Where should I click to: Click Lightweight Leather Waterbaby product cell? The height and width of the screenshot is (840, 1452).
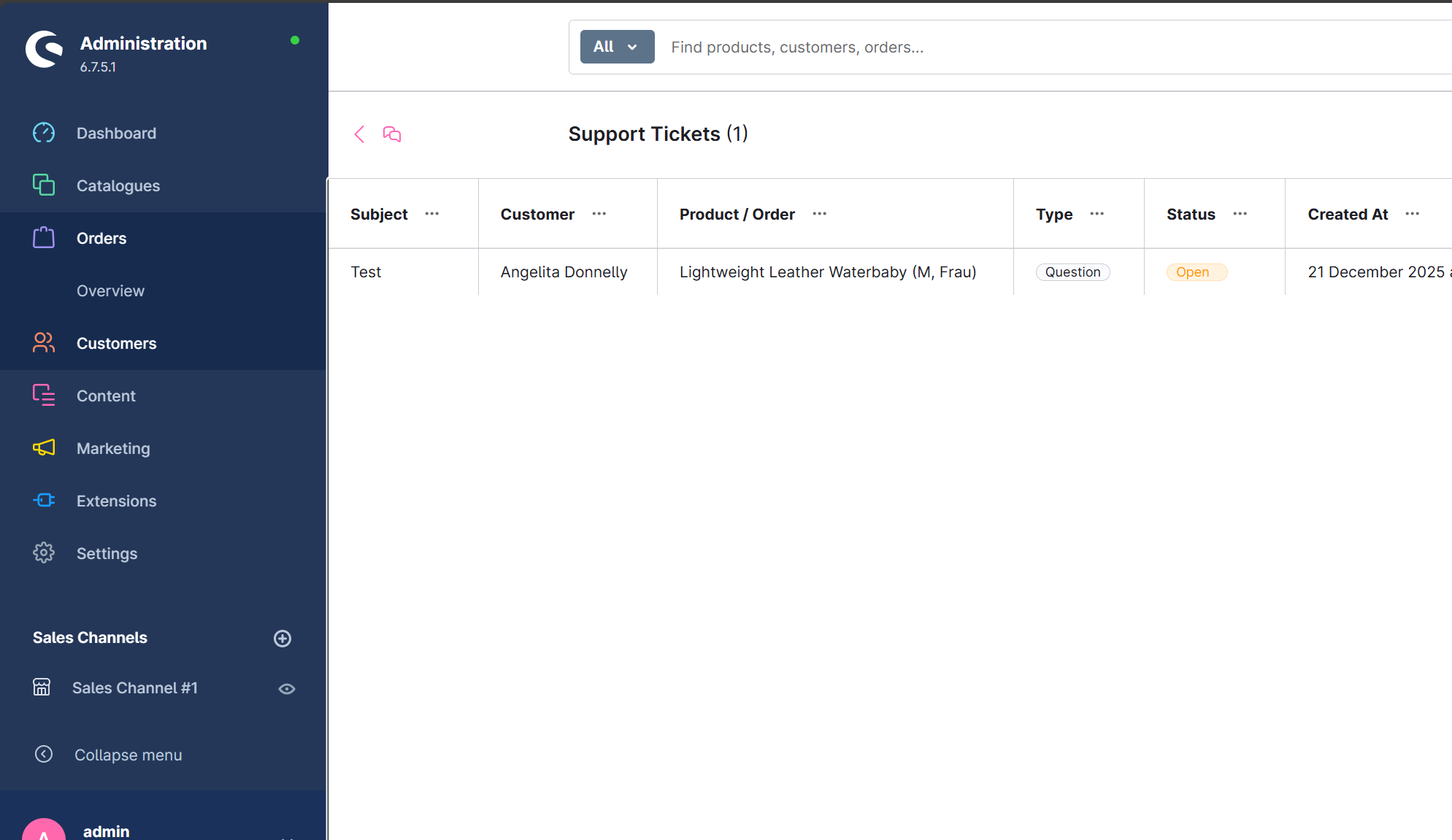click(x=828, y=272)
